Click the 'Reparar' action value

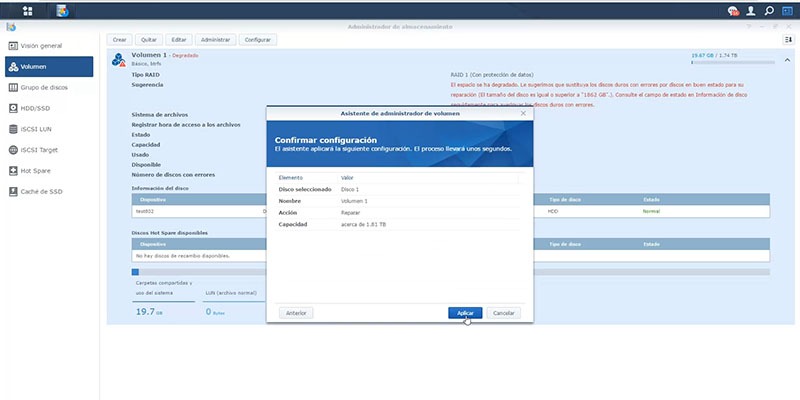pos(350,213)
